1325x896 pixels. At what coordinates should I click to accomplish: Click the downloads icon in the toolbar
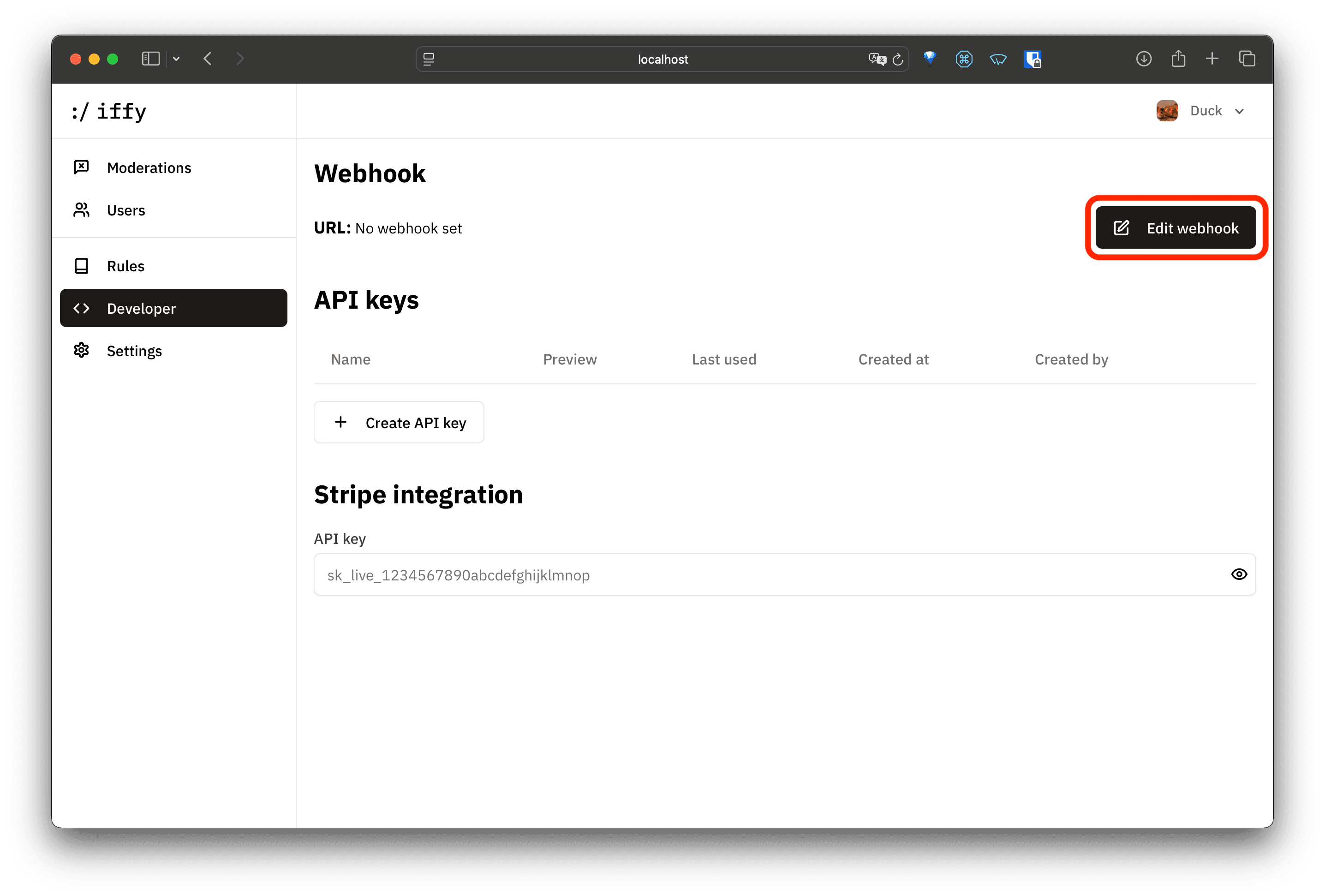[1144, 59]
